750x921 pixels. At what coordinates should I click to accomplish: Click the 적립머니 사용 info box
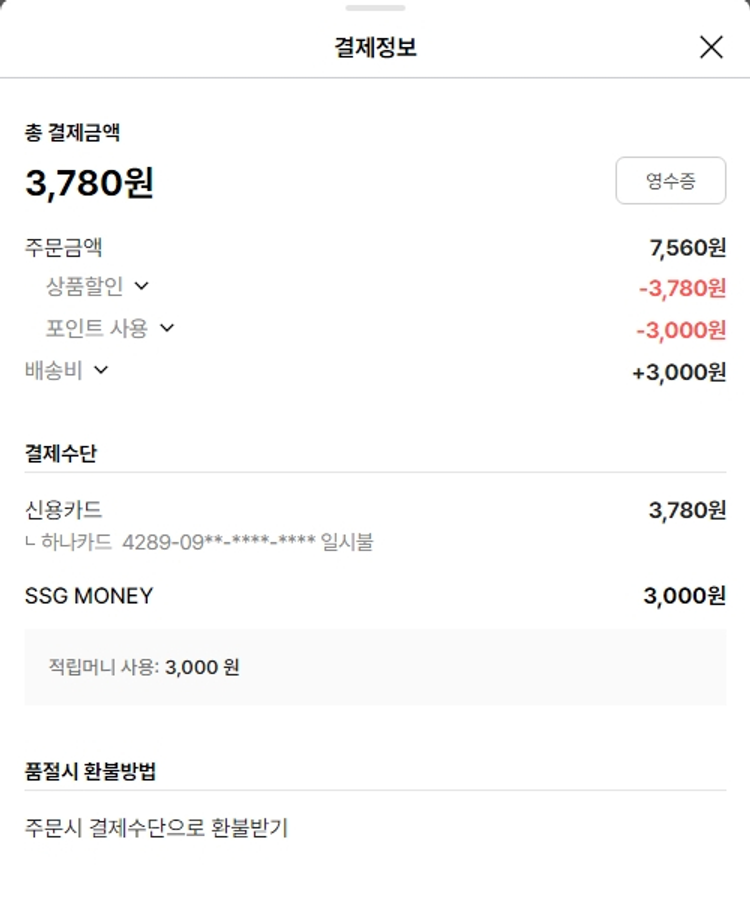click(375, 667)
